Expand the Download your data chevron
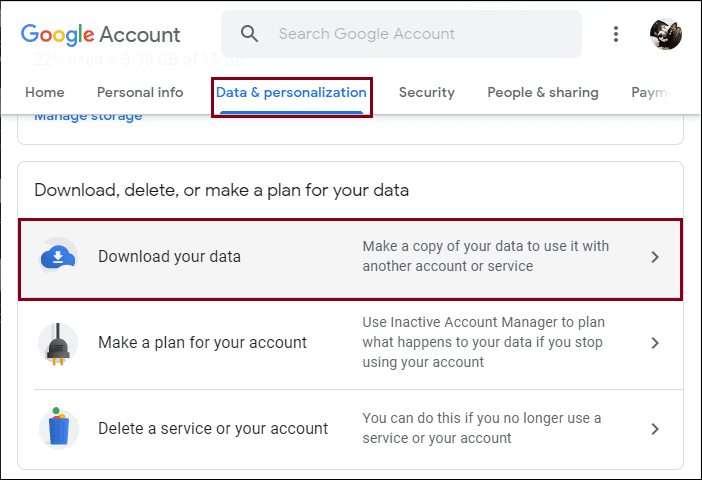The image size is (702, 480). coord(655,257)
